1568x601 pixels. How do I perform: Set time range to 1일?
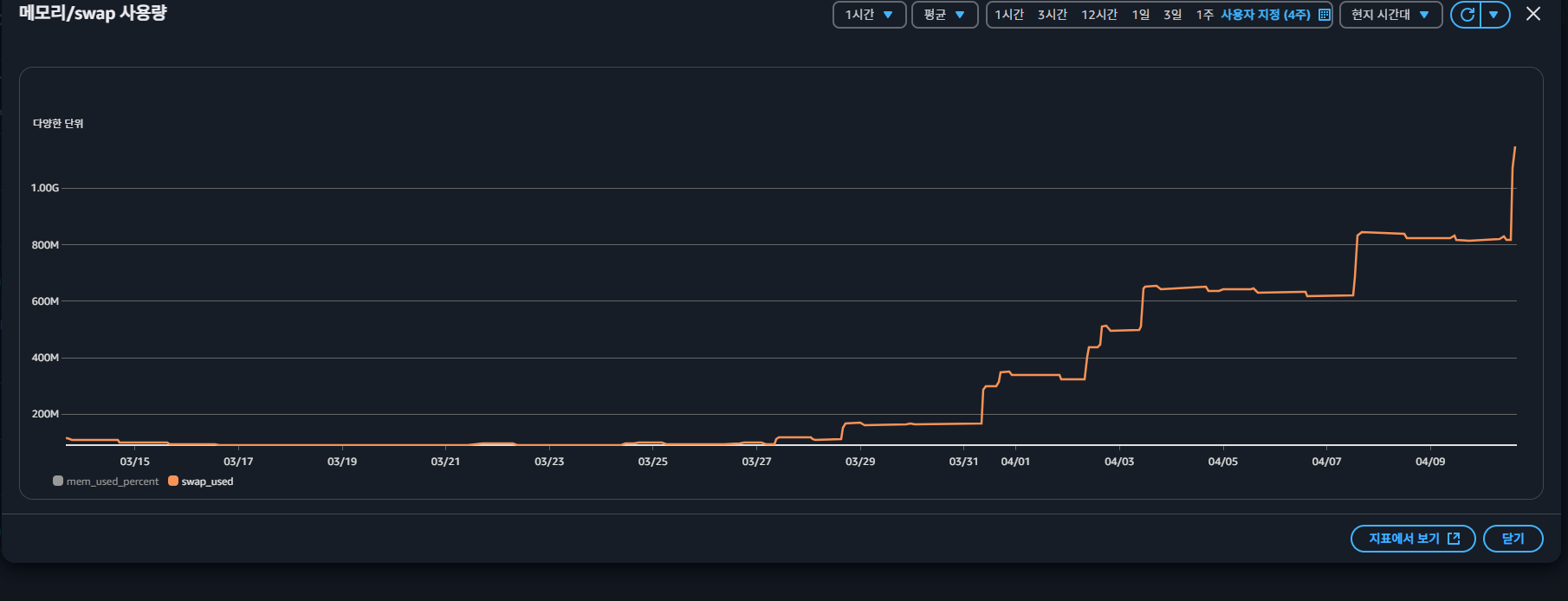[1140, 15]
